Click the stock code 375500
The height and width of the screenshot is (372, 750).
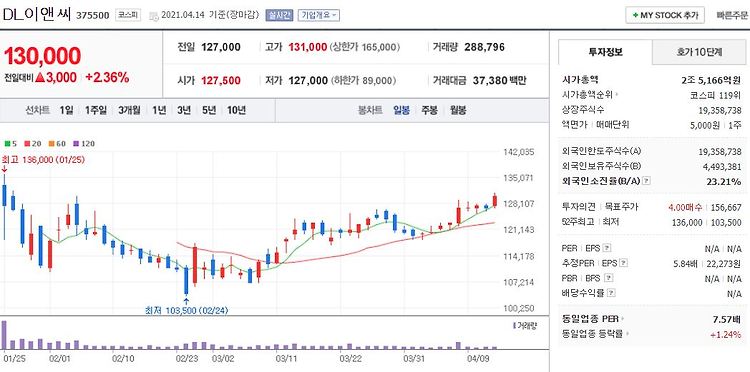point(93,15)
